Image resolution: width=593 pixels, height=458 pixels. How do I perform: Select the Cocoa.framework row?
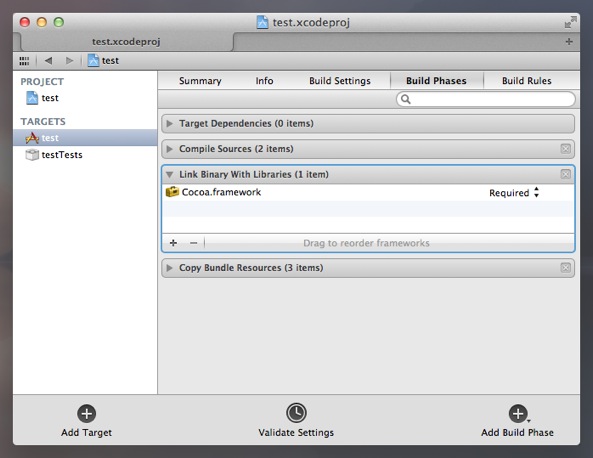(368, 193)
